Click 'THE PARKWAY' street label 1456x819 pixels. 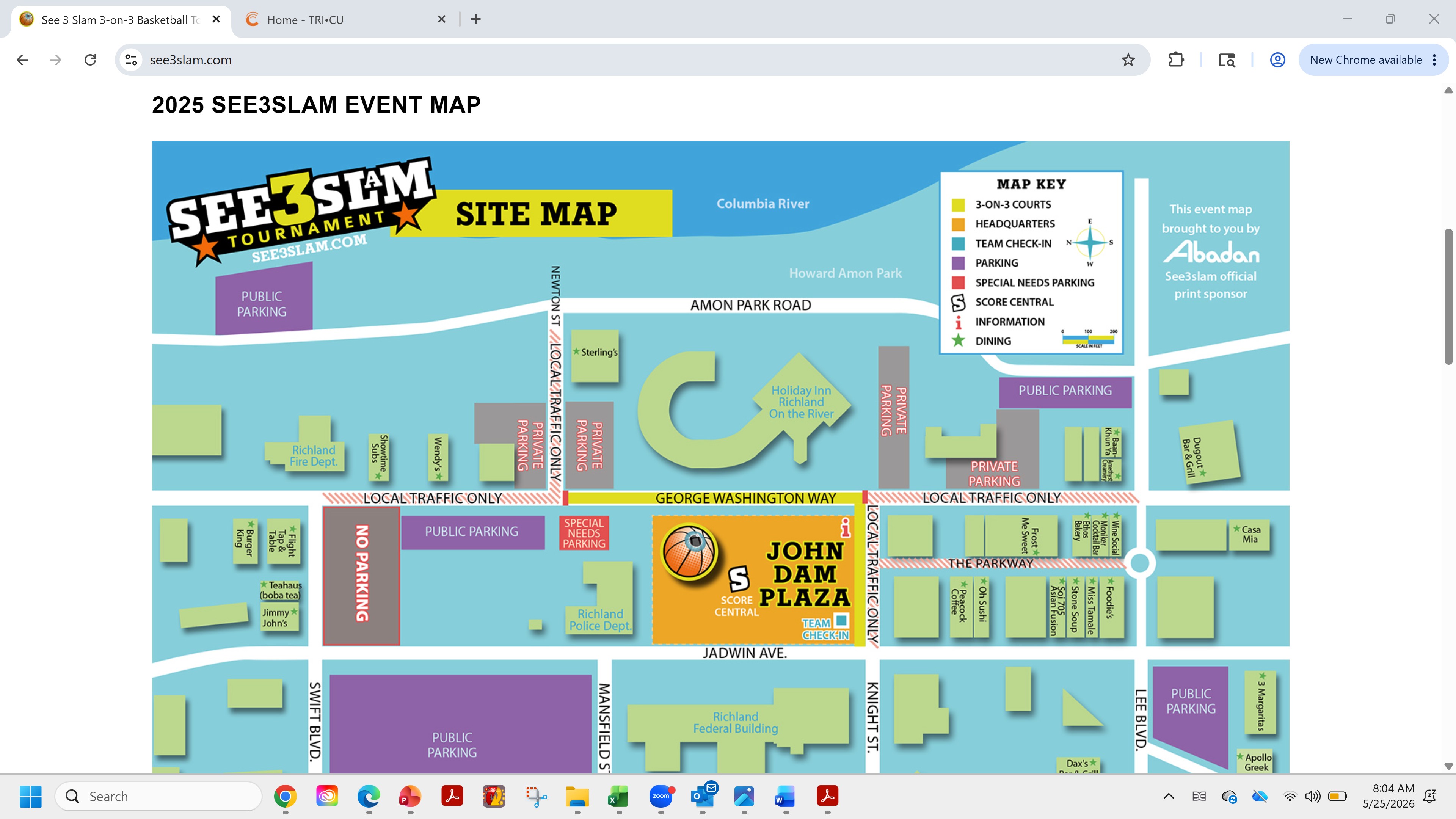point(991,563)
